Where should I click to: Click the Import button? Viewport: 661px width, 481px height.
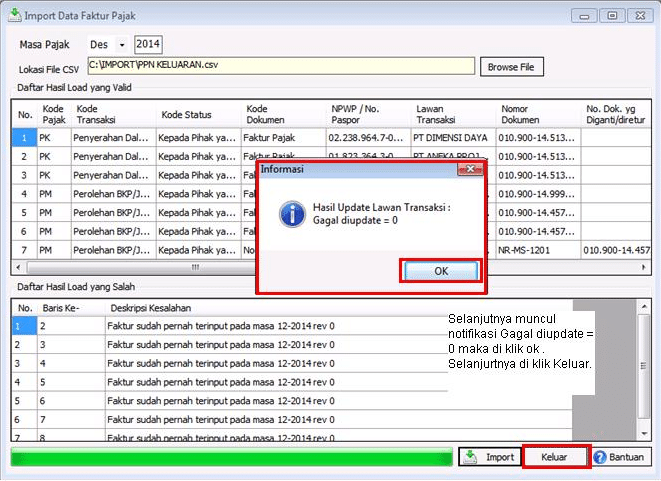[x=489, y=457]
